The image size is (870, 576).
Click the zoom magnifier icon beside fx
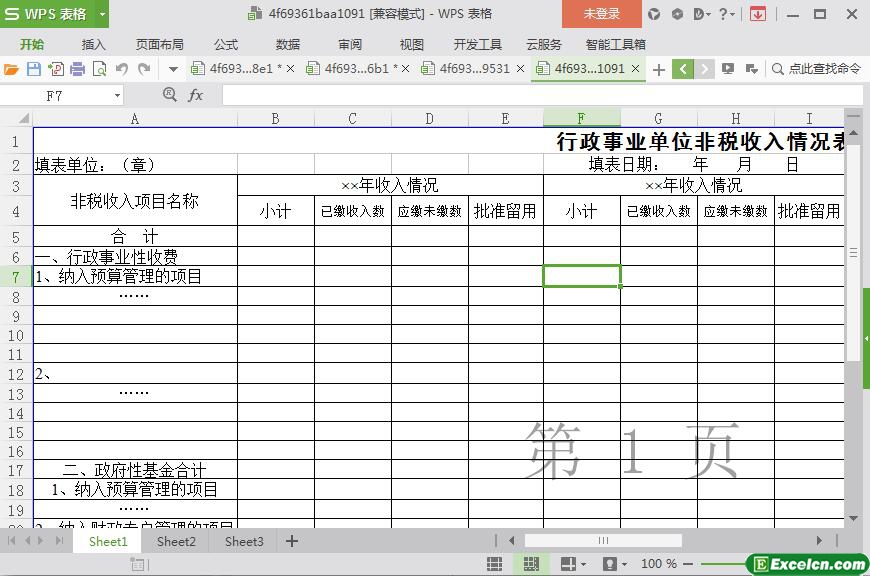click(170, 95)
